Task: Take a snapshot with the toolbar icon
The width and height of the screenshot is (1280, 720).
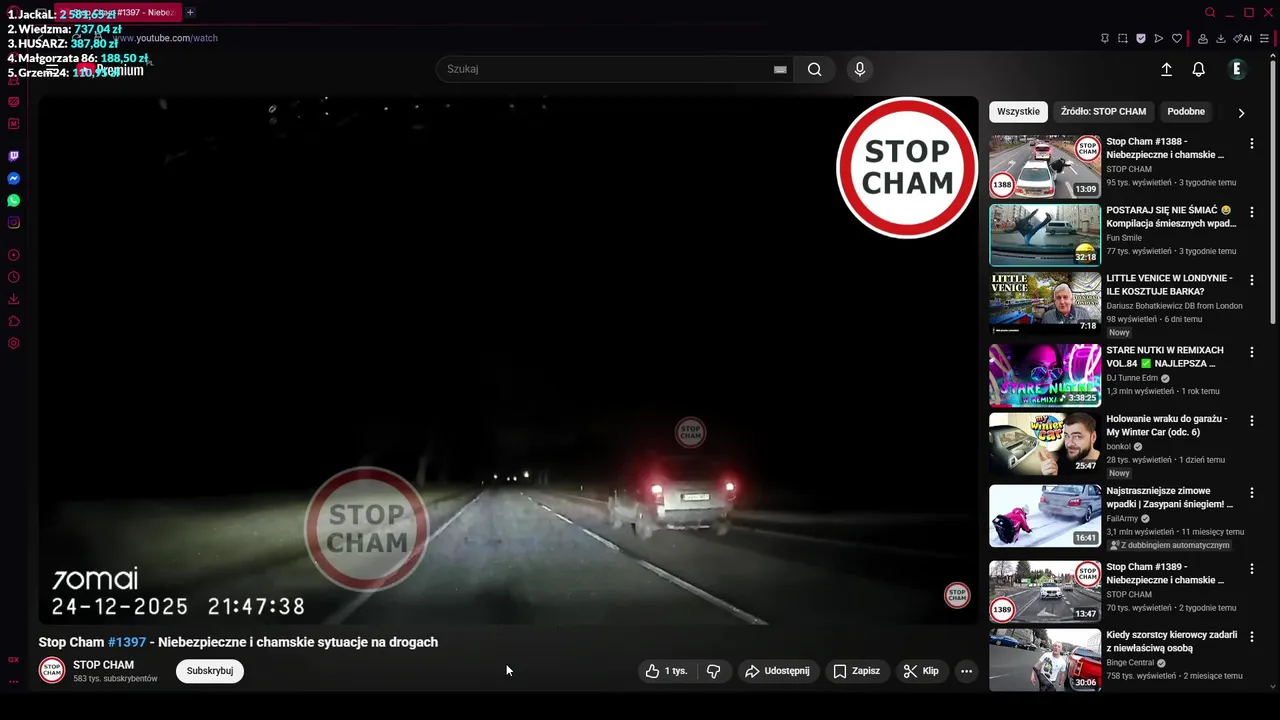Action: (1123, 38)
